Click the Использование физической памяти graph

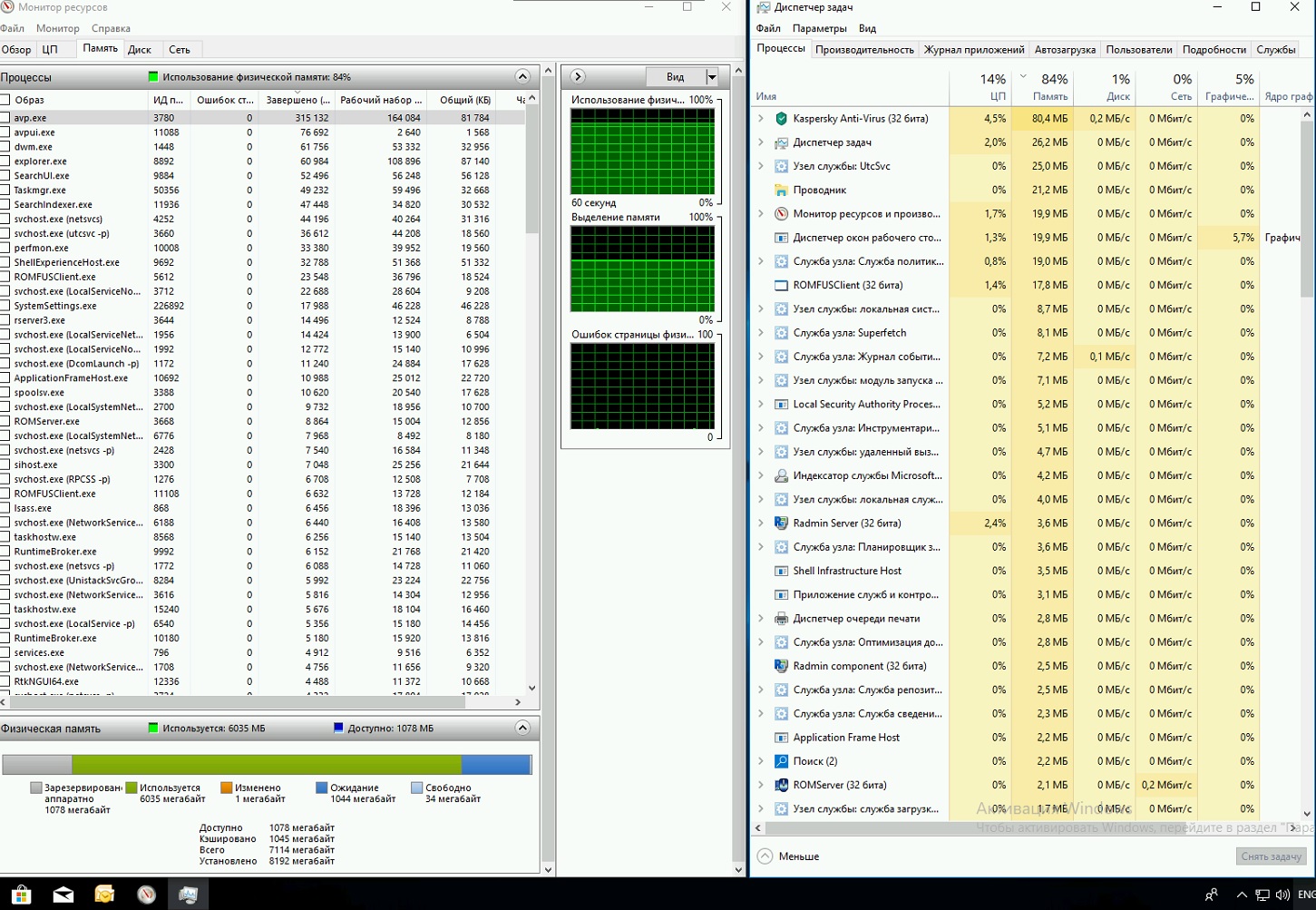(642, 152)
